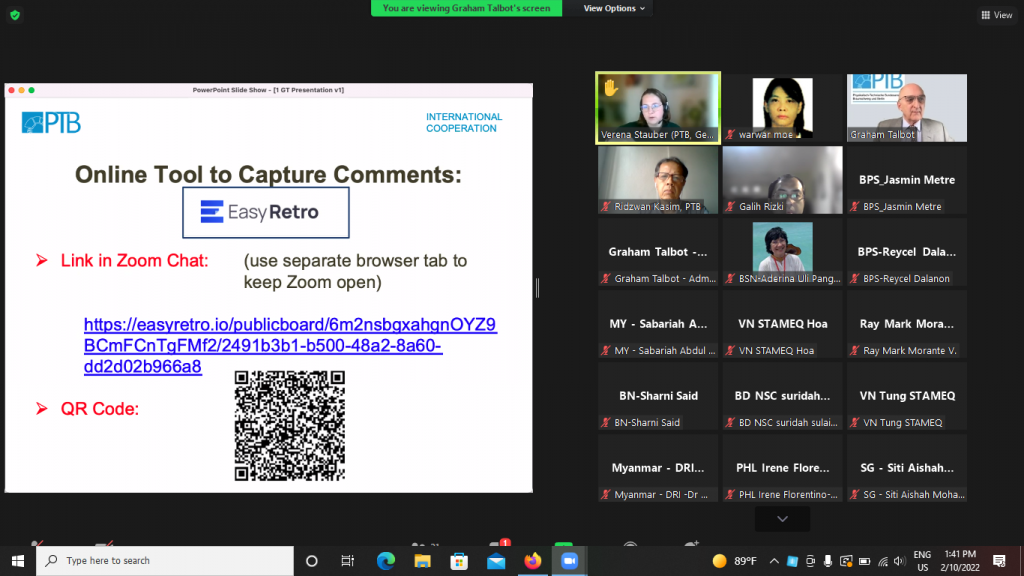This screenshot has width=1024, height=576.
Task: Switch to Firefox in the taskbar
Action: pyautogui.click(x=533, y=560)
